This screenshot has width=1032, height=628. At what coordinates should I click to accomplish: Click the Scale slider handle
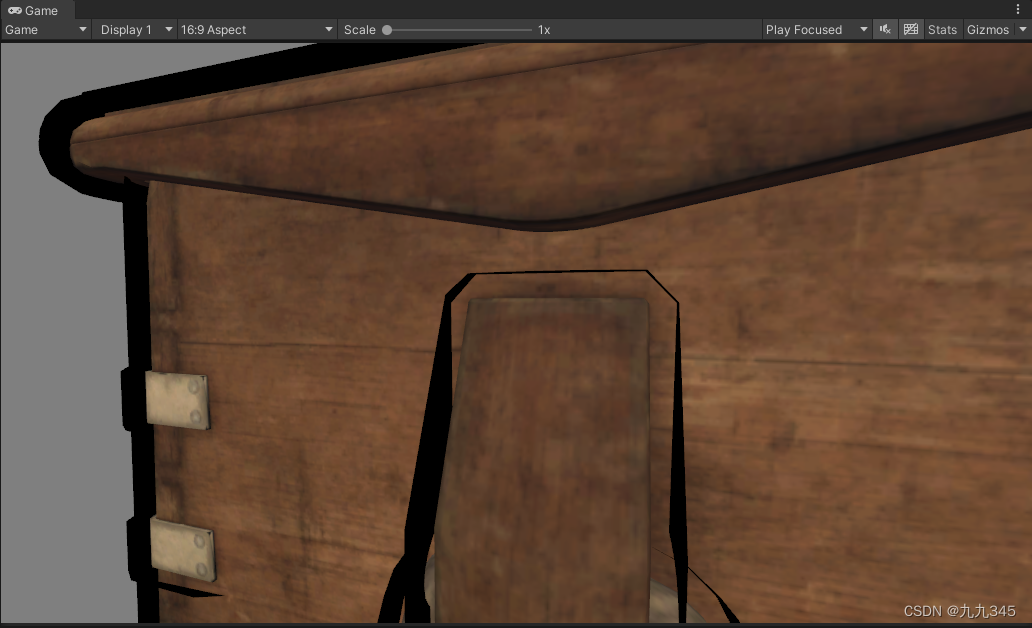tap(387, 30)
